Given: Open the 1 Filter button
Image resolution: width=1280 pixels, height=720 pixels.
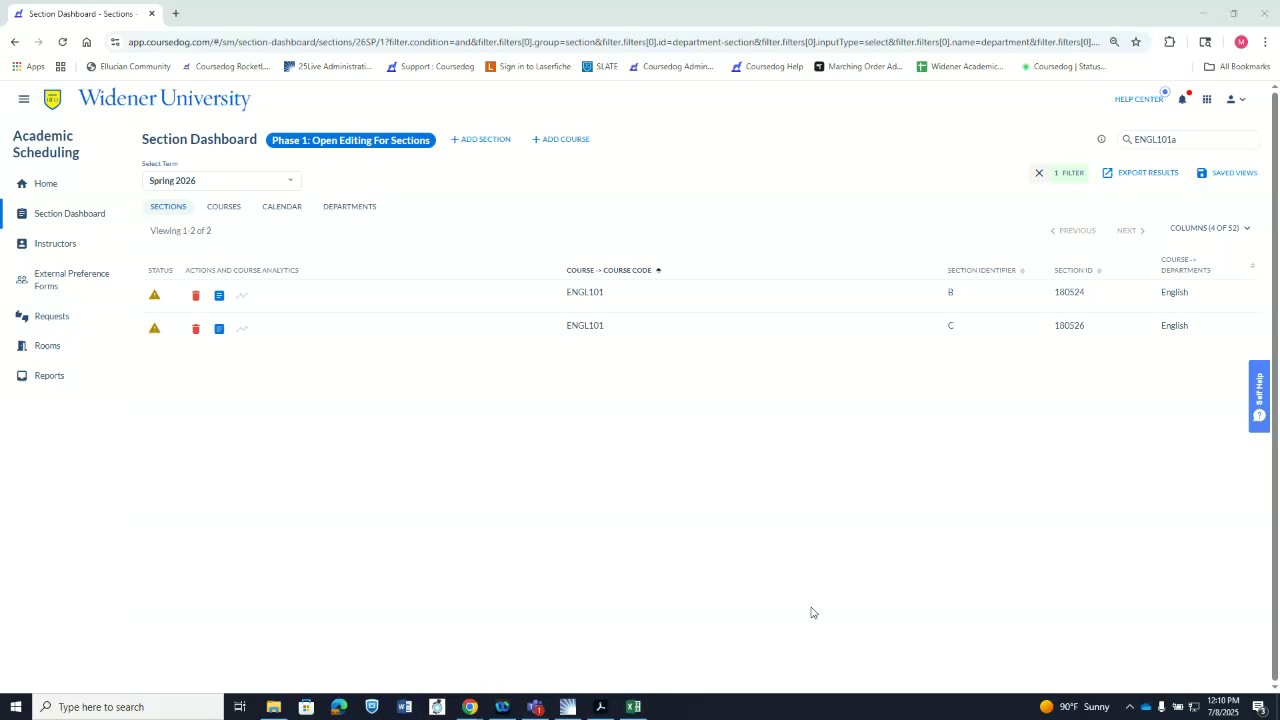Looking at the screenshot, I should click(1069, 173).
